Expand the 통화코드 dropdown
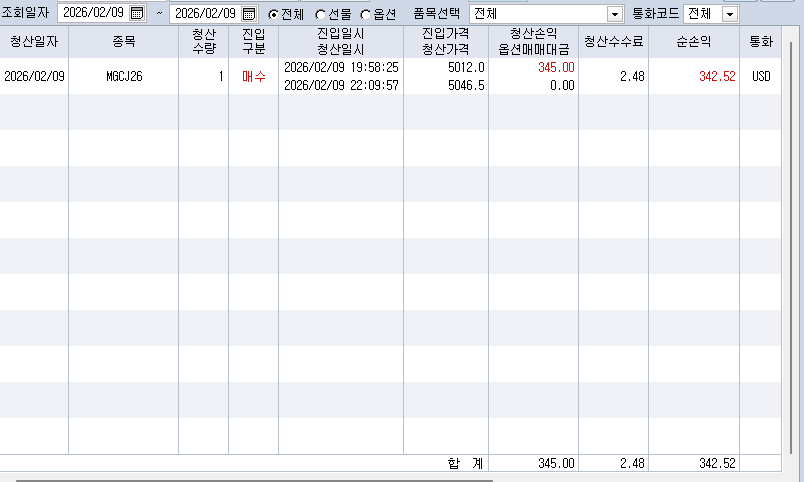The height and width of the screenshot is (482, 804). coord(730,14)
